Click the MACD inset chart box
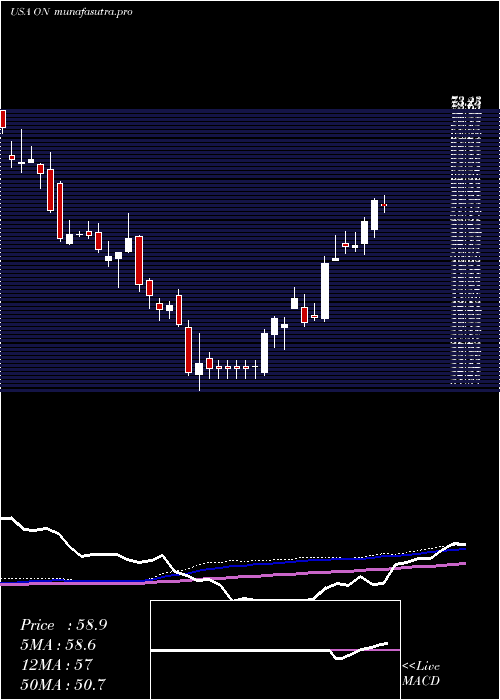 [x=275, y=650]
